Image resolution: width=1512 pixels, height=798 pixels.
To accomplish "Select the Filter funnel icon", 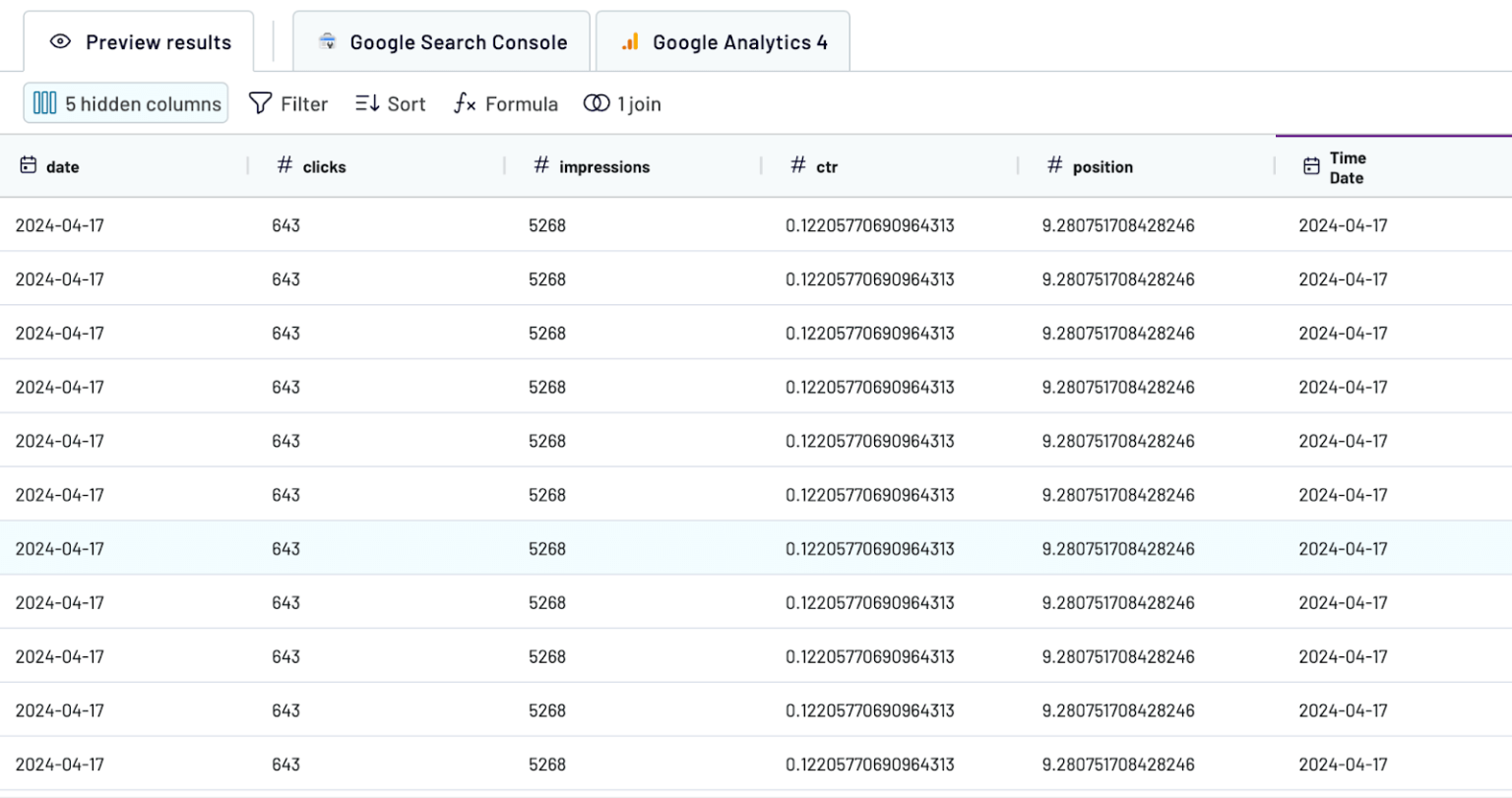I will coord(258,102).
